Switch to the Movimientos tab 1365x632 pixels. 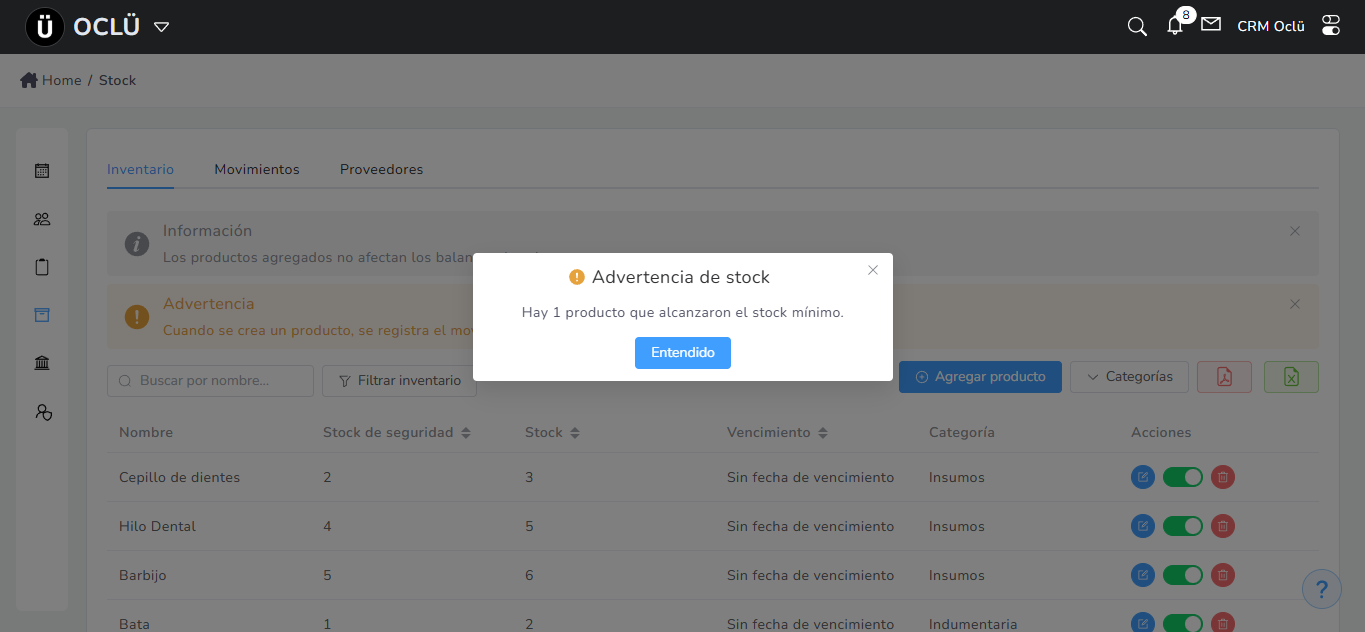coord(257,169)
